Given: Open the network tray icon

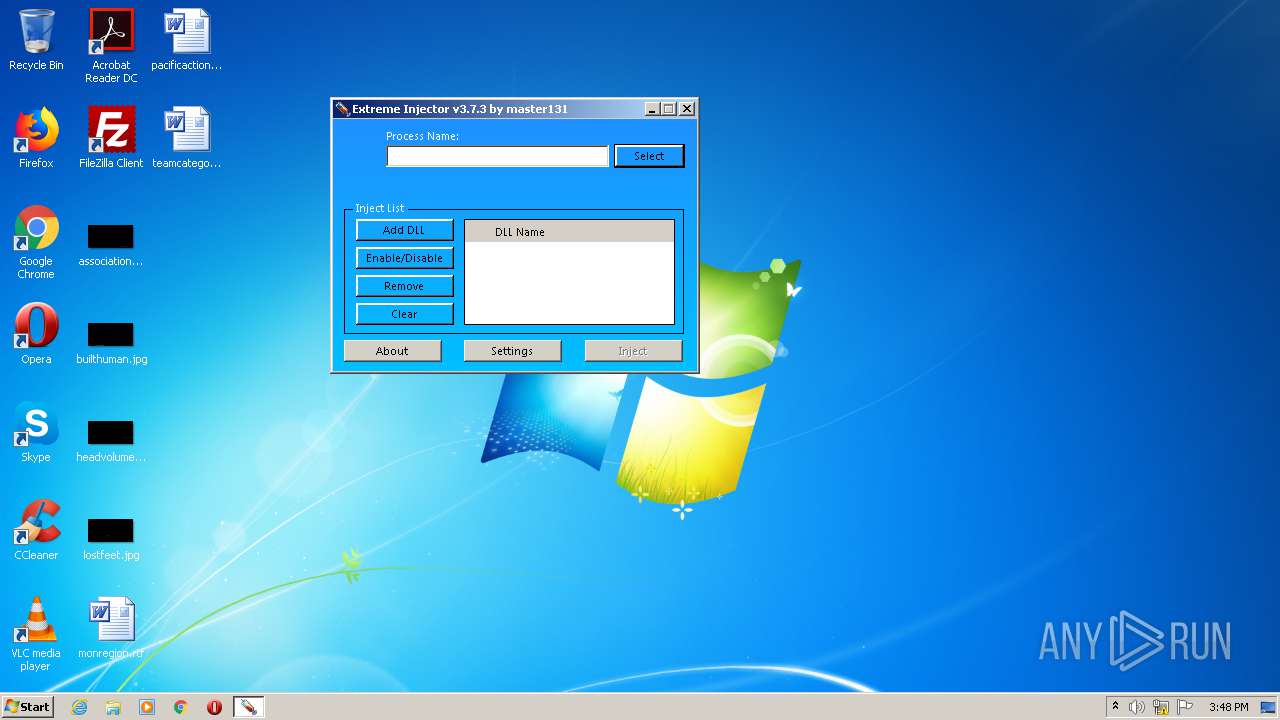Looking at the screenshot, I should (x=1161, y=707).
